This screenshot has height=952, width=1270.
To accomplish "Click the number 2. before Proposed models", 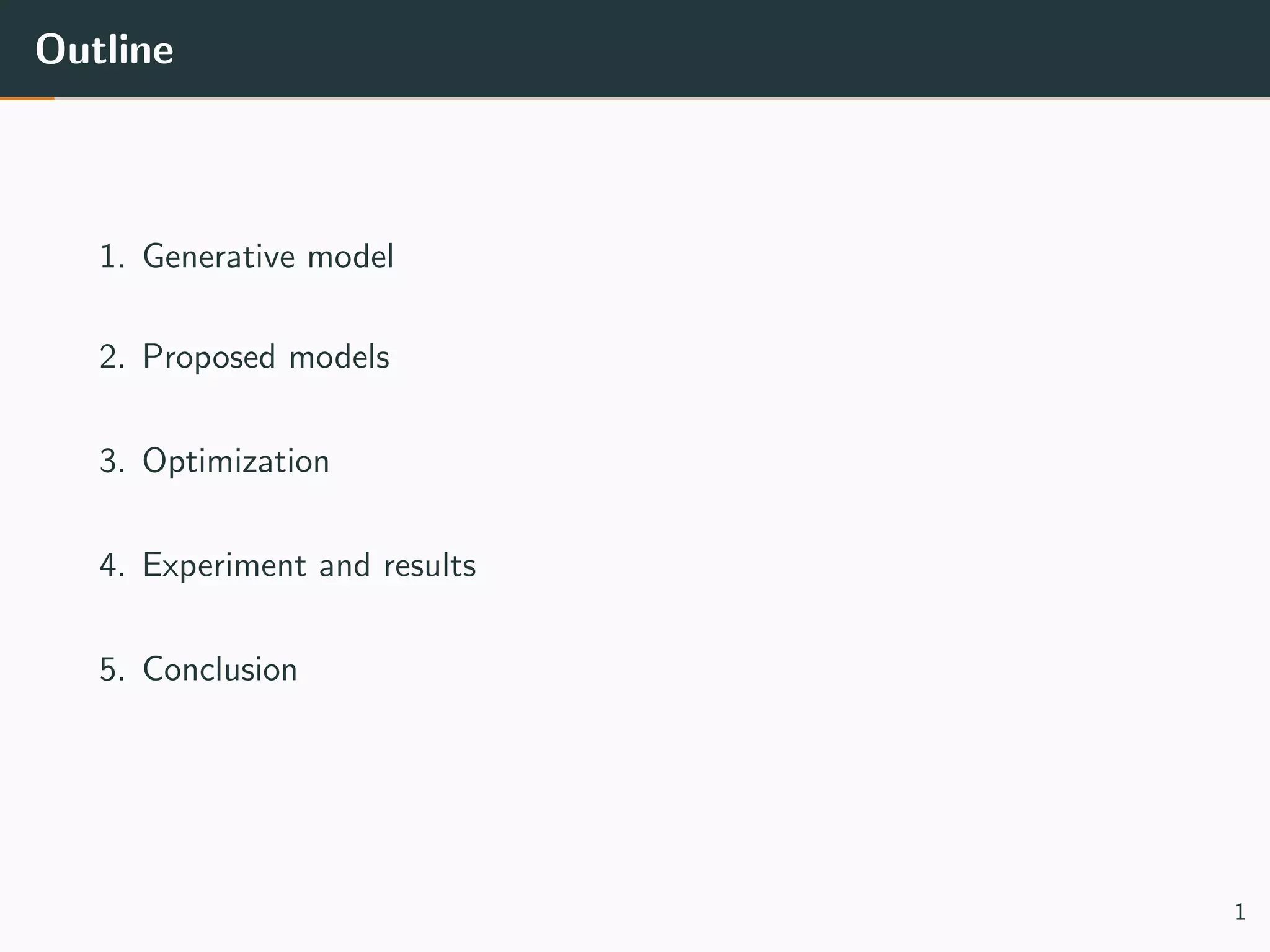I will click(x=112, y=358).
